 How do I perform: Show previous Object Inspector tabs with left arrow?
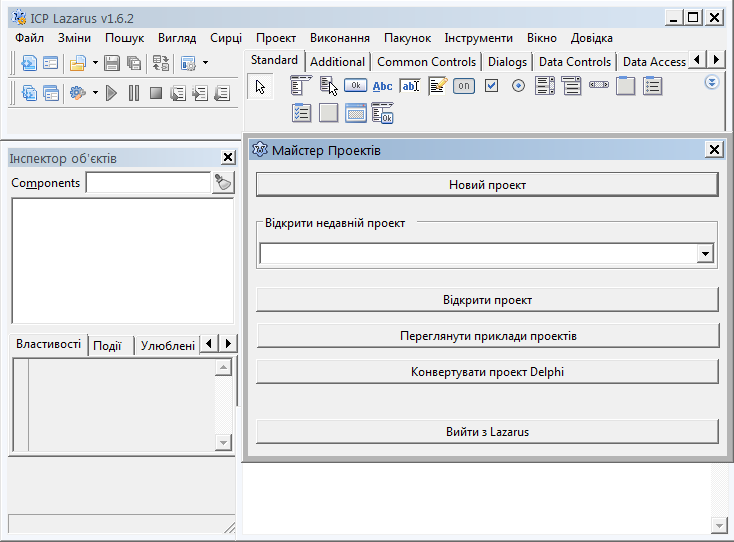[209, 344]
